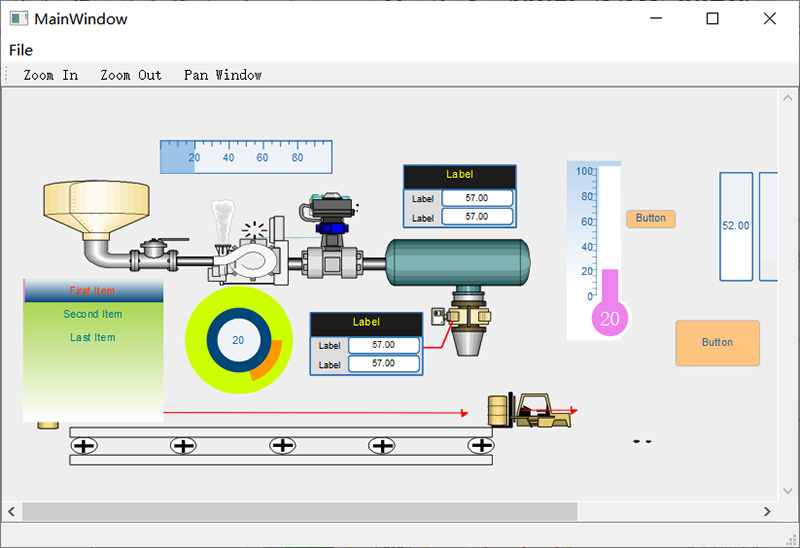Open the File menu
The width and height of the screenshot is (800, 548).
pos(21,50)
